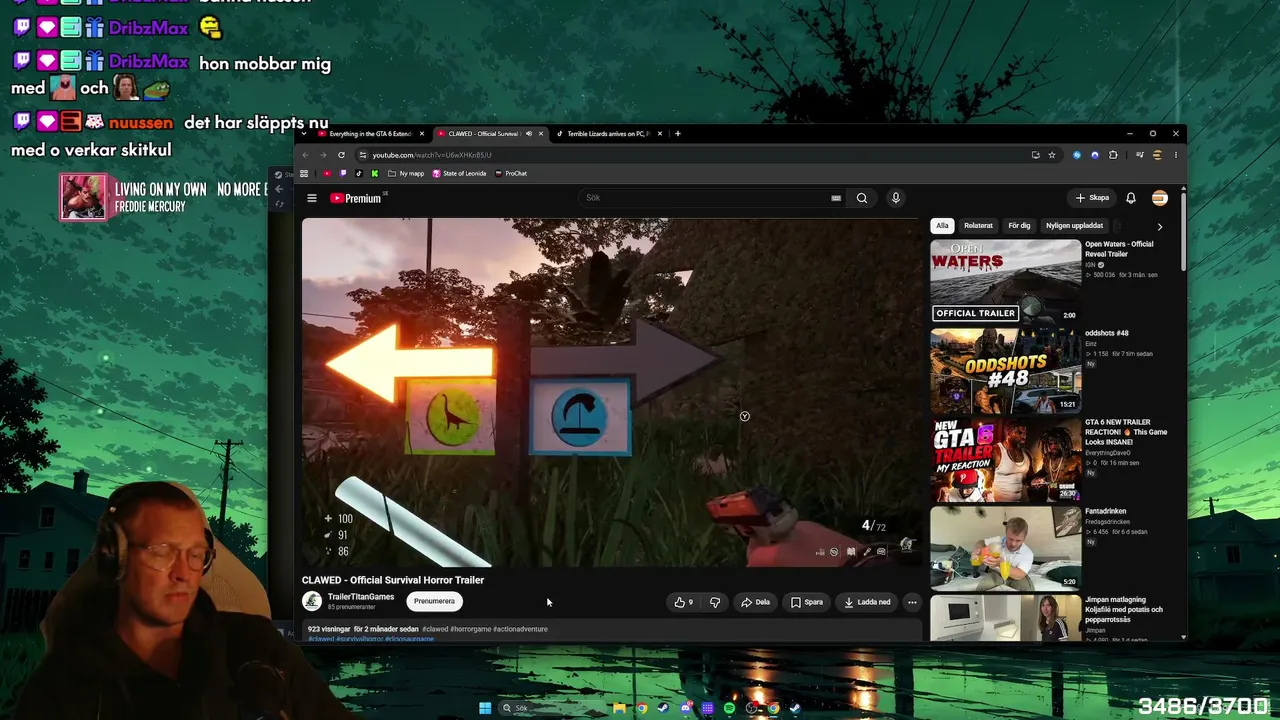The width and height of the screenshot is (1280, 720).
Task: Switch to the GTA 6 Extended tab
Action: (370, 134)
